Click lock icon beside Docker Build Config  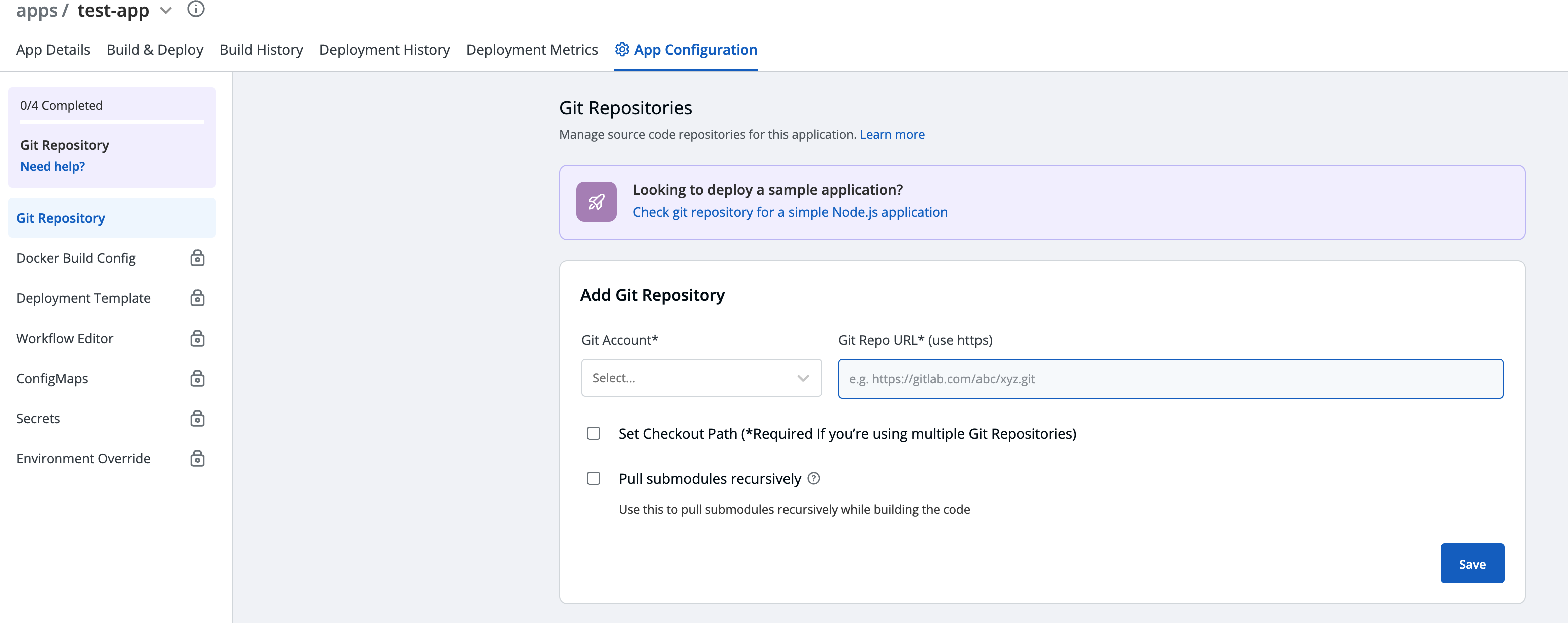(x=197, y=258)
